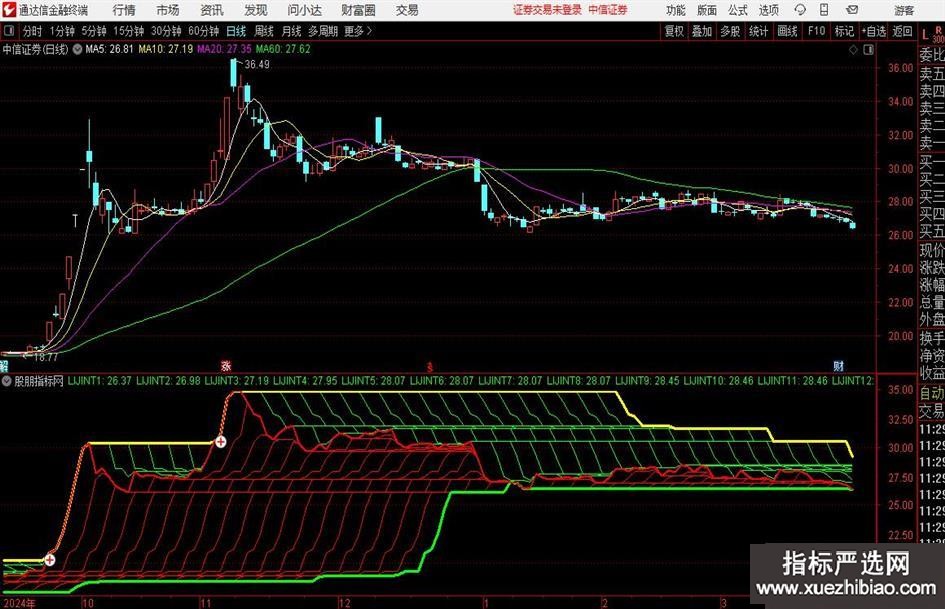Click the 36.49 high price label
Screen dimensions: 945x609
pos(257,65)
